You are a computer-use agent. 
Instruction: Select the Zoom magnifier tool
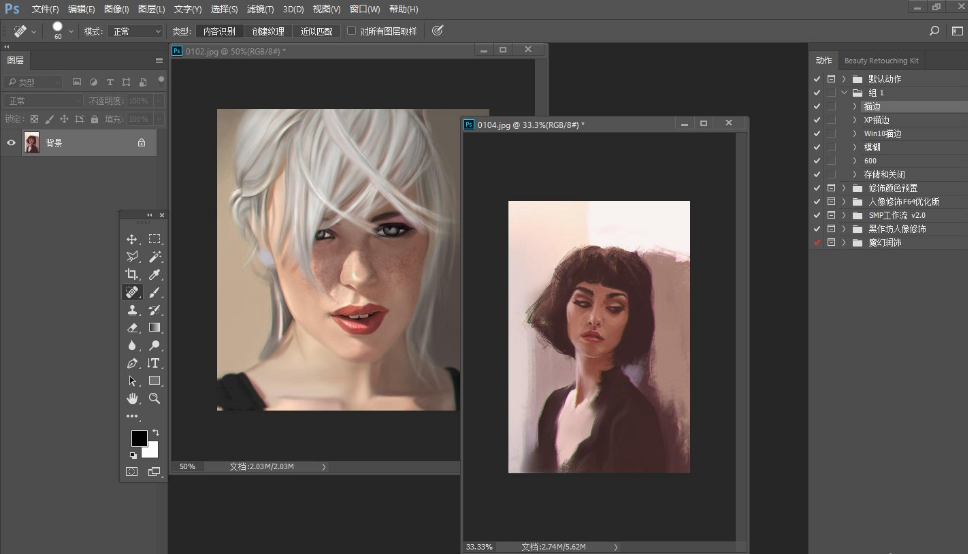(155, 398)
